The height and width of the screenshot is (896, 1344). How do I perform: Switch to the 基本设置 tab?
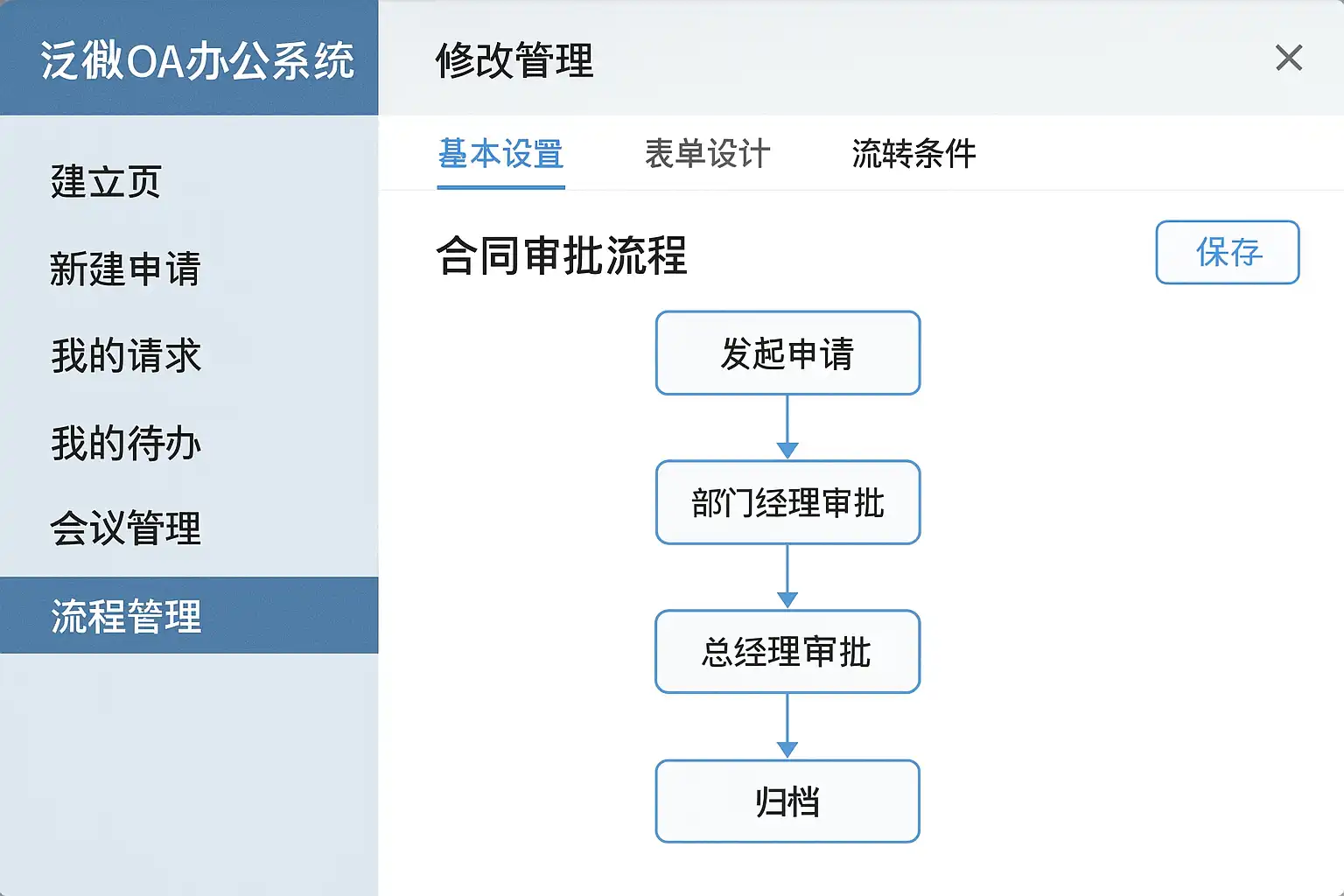(x=500, y=154)
